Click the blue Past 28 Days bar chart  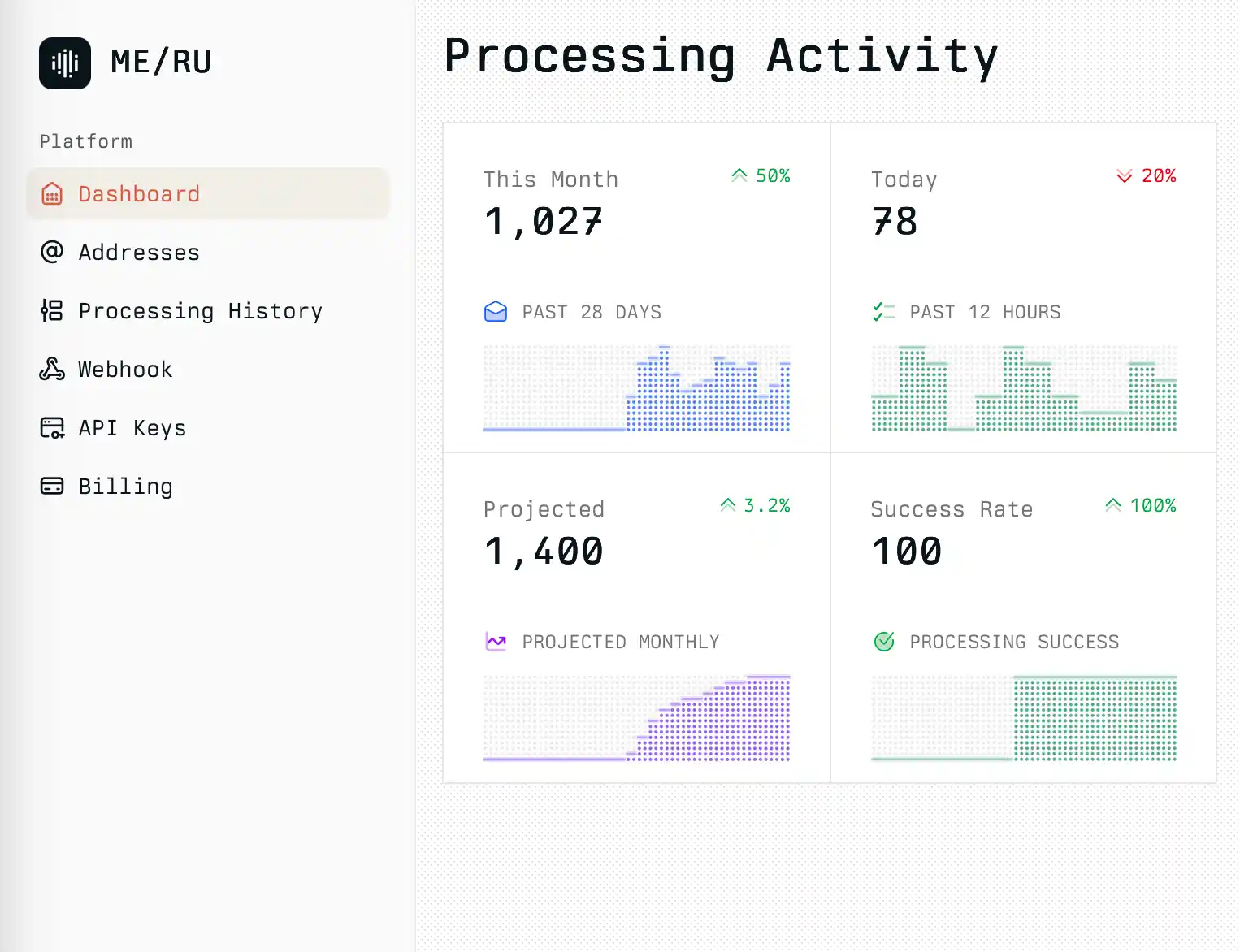(636, 388)
